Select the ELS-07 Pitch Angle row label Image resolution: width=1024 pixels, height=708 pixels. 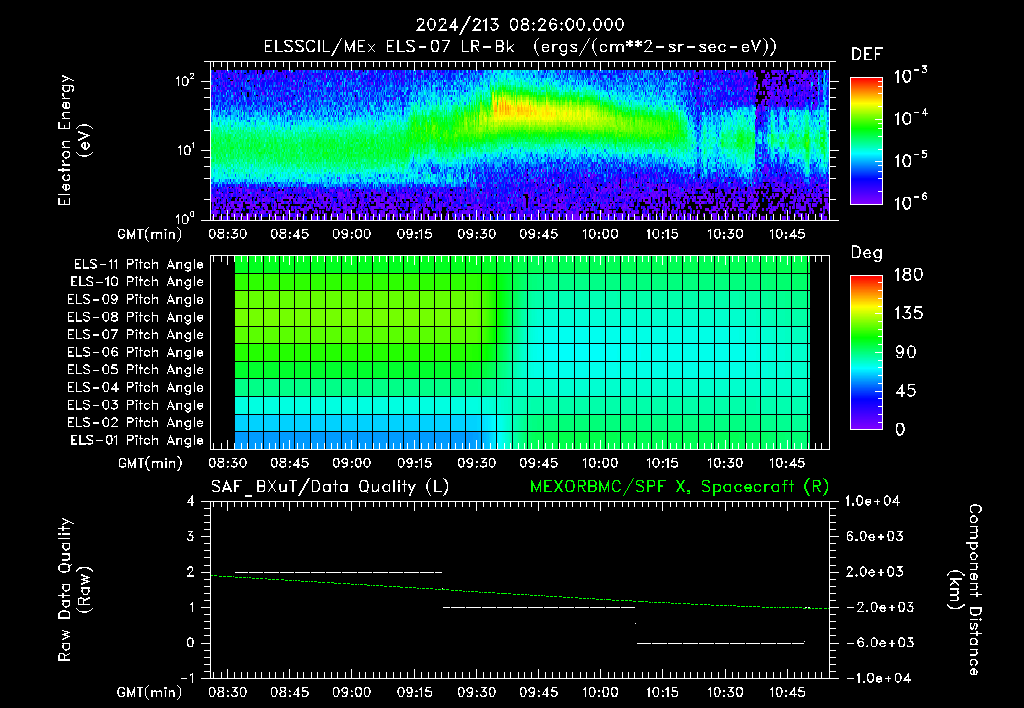(x=136, y=334)
